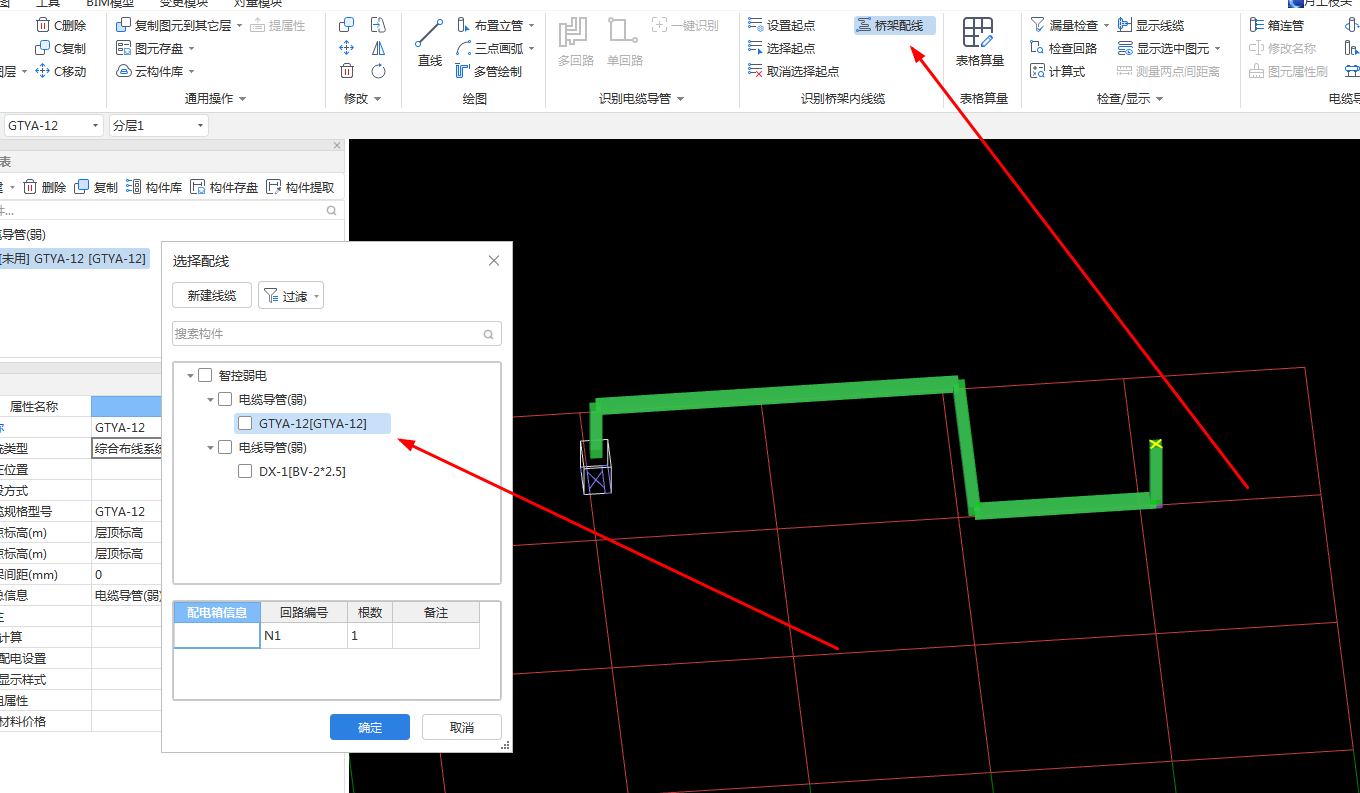Image resolution: width=1360 pixels, height=793 pixels.
Task: Click the move arrows icon in 修改 group
Action: [347, 48]
